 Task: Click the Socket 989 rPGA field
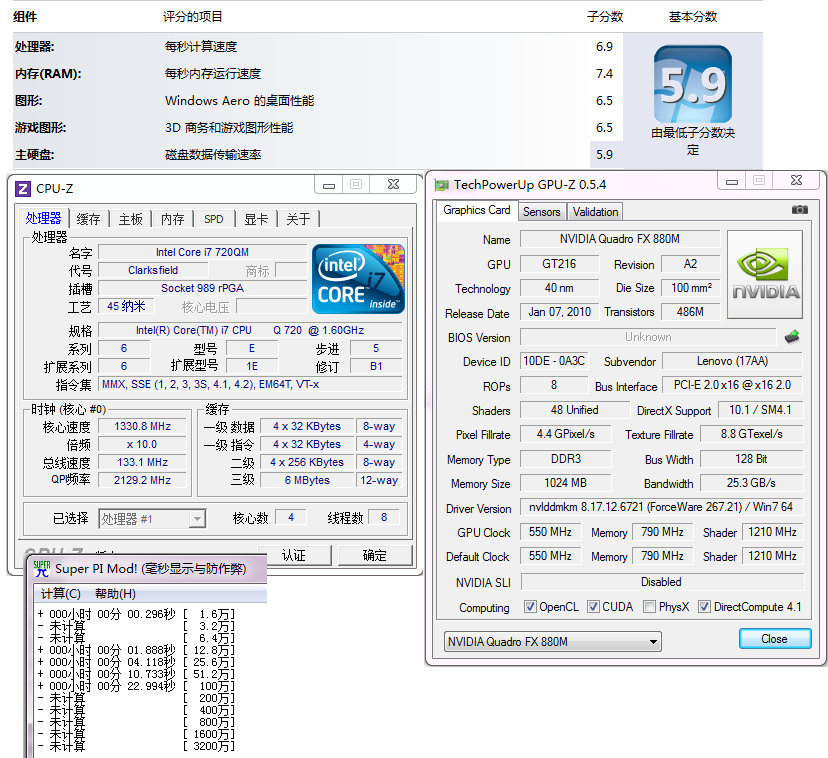[202, 288]
